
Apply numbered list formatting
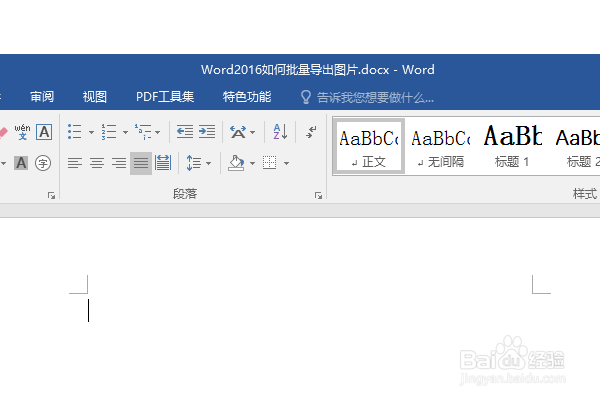click(x=109, y=132)
